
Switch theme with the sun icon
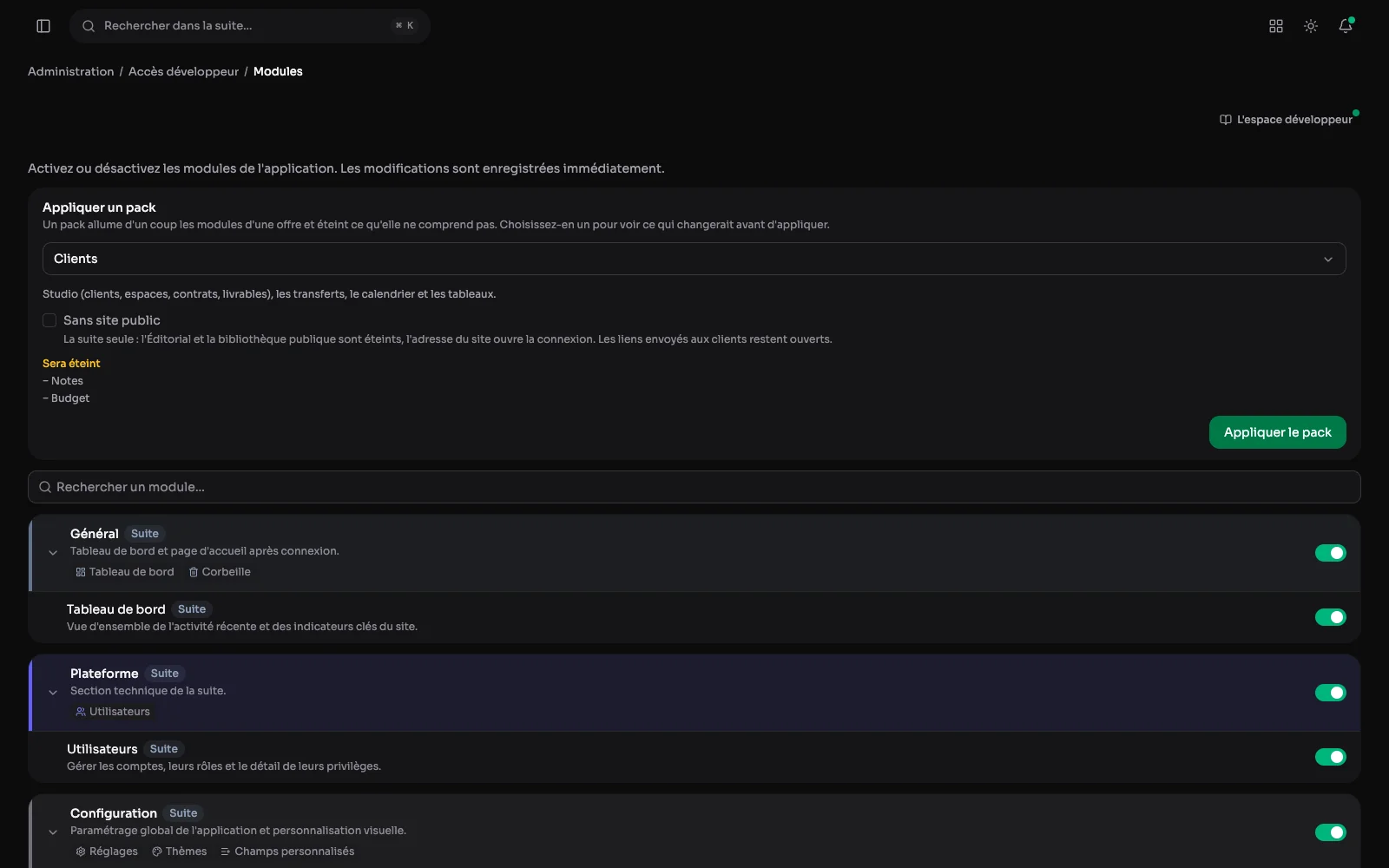1311,26
